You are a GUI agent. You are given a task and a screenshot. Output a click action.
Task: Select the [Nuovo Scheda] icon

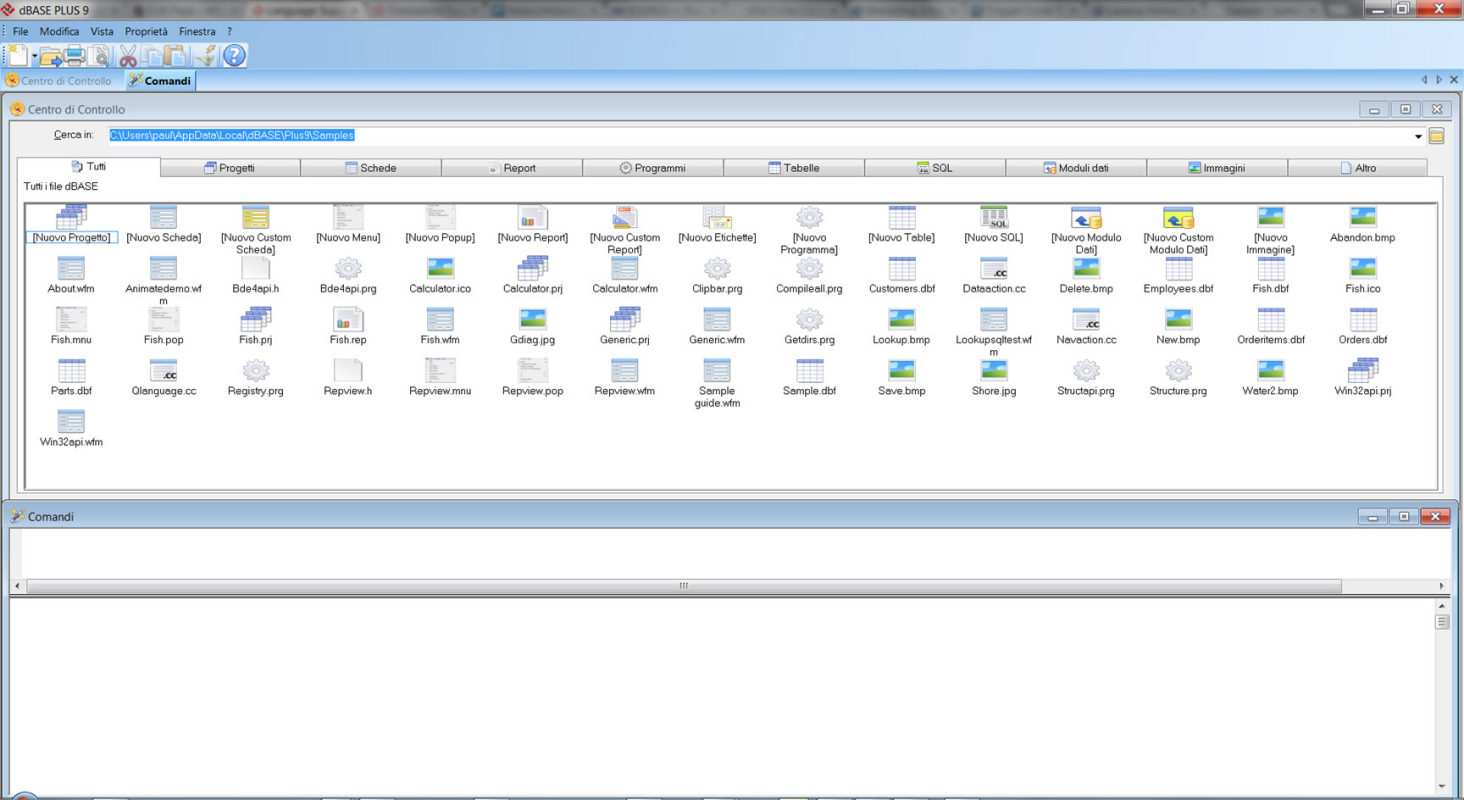coord(163,217)
